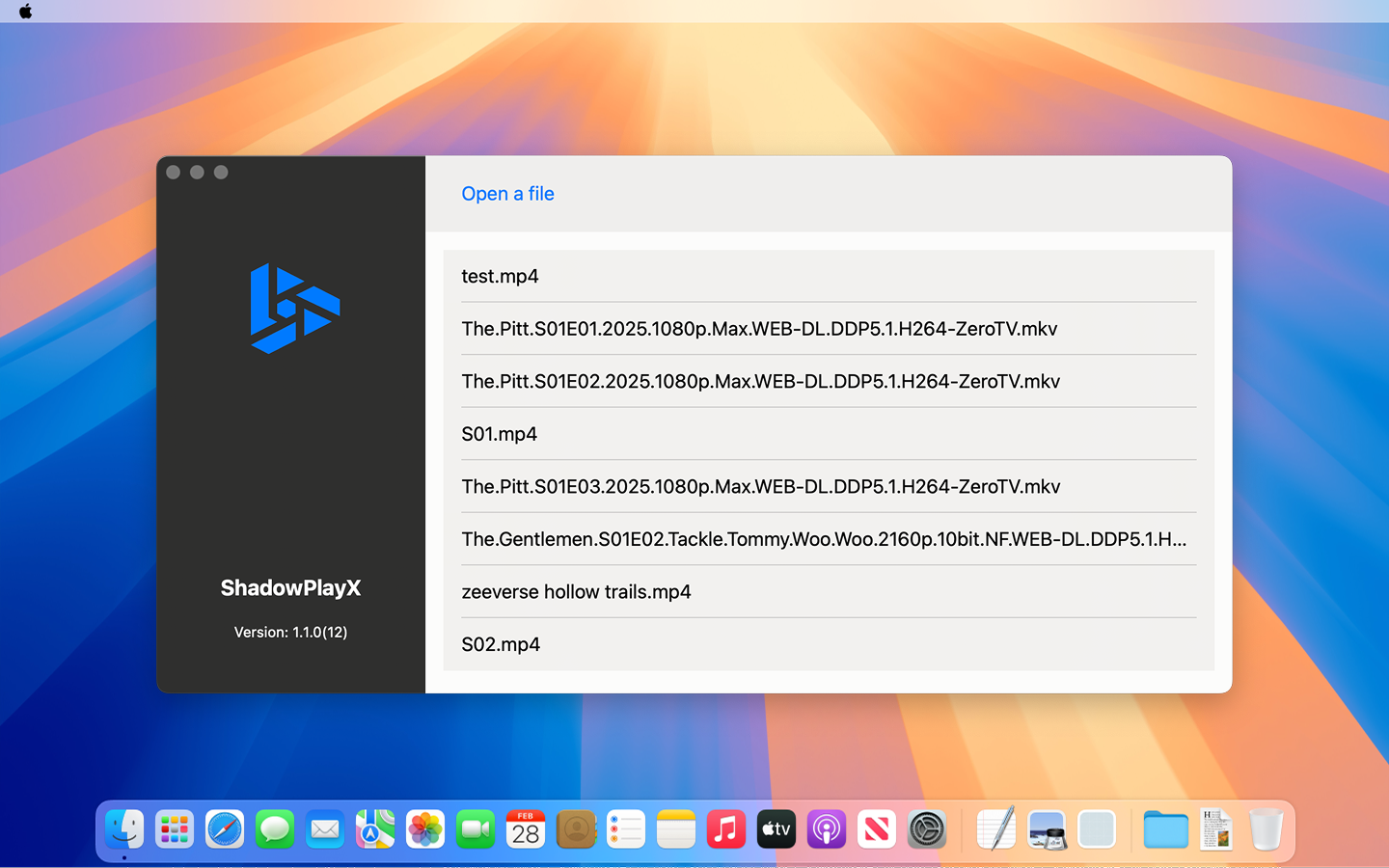Viewport: 1389px width, 868px height.
Task: Open Reminders from the dock
Action: coord(626,829)
